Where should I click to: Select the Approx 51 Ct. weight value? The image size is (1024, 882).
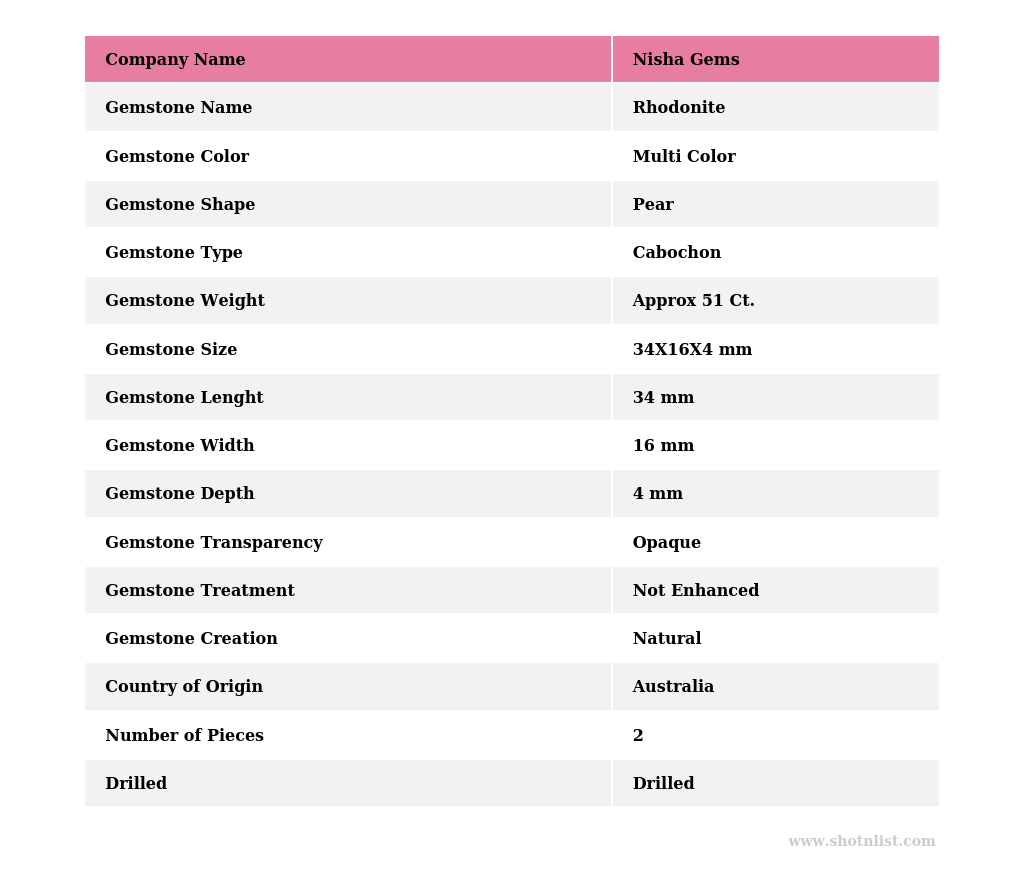(694, 301)
